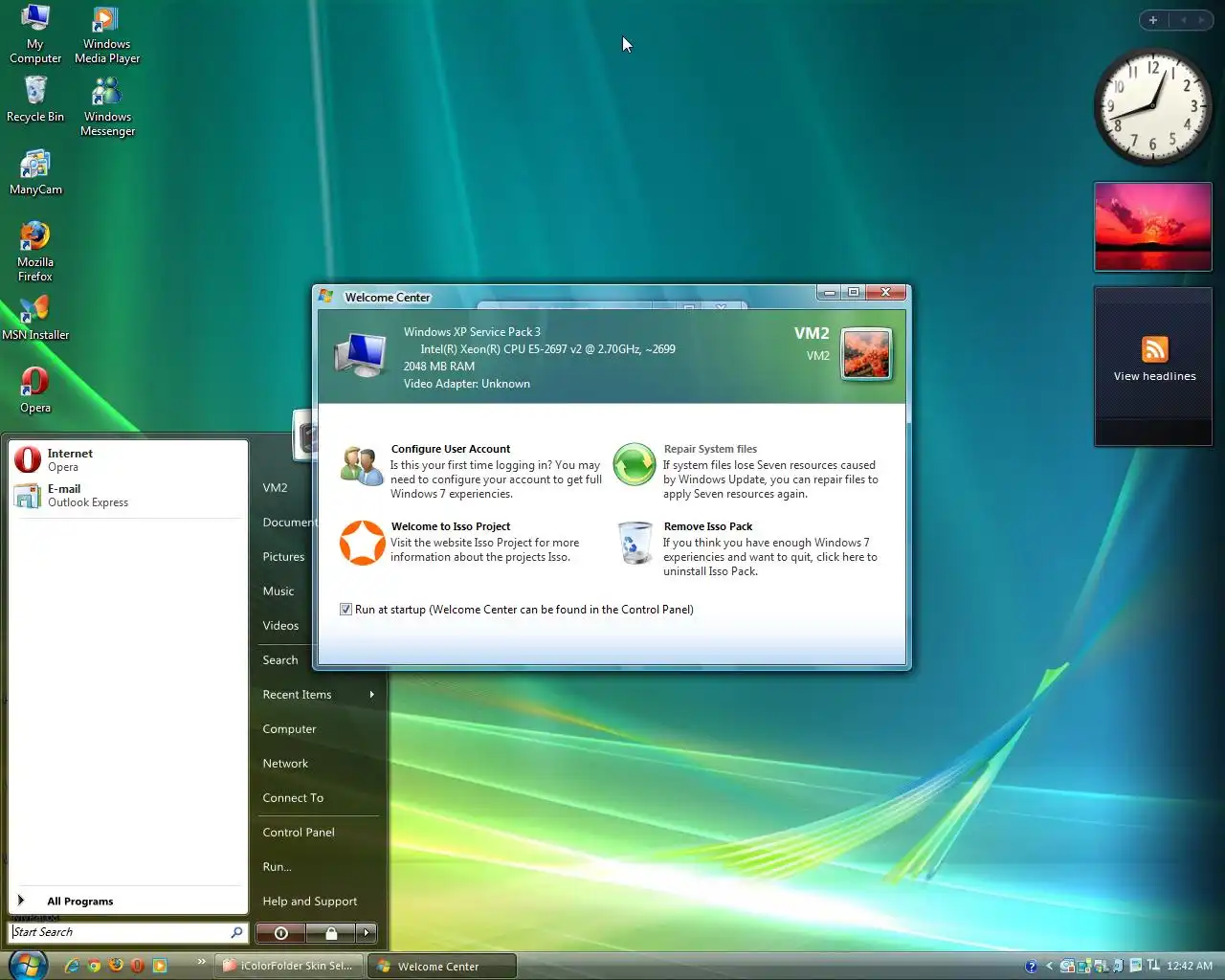The width and height of the screenshot is (1225, 980).
Task: Launch Firefox from quick launch bar
Action: [116, 966]
